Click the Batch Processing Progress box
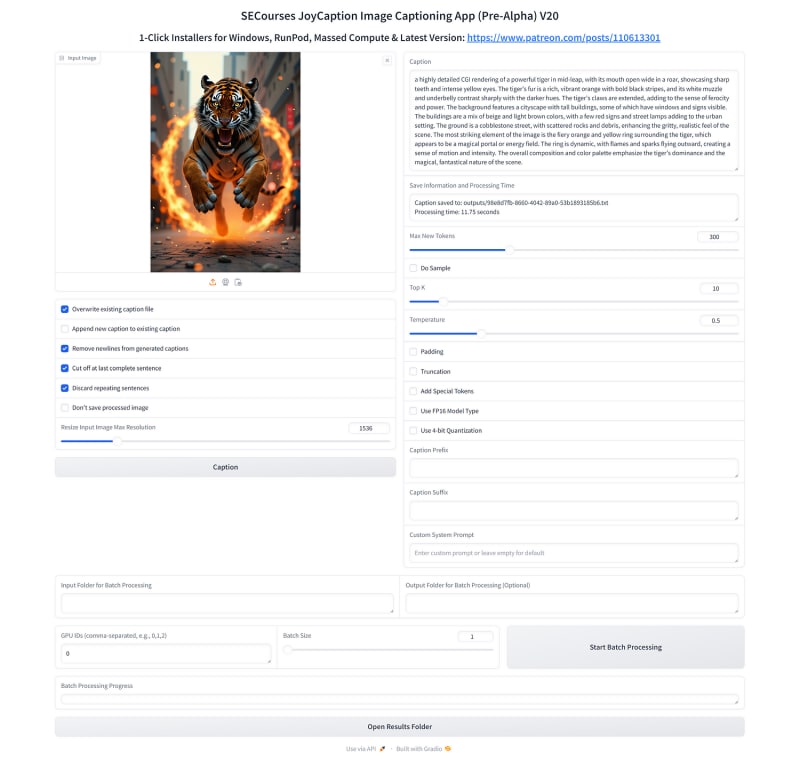Viewport: 800px width, 761px height. click(399, 699)
